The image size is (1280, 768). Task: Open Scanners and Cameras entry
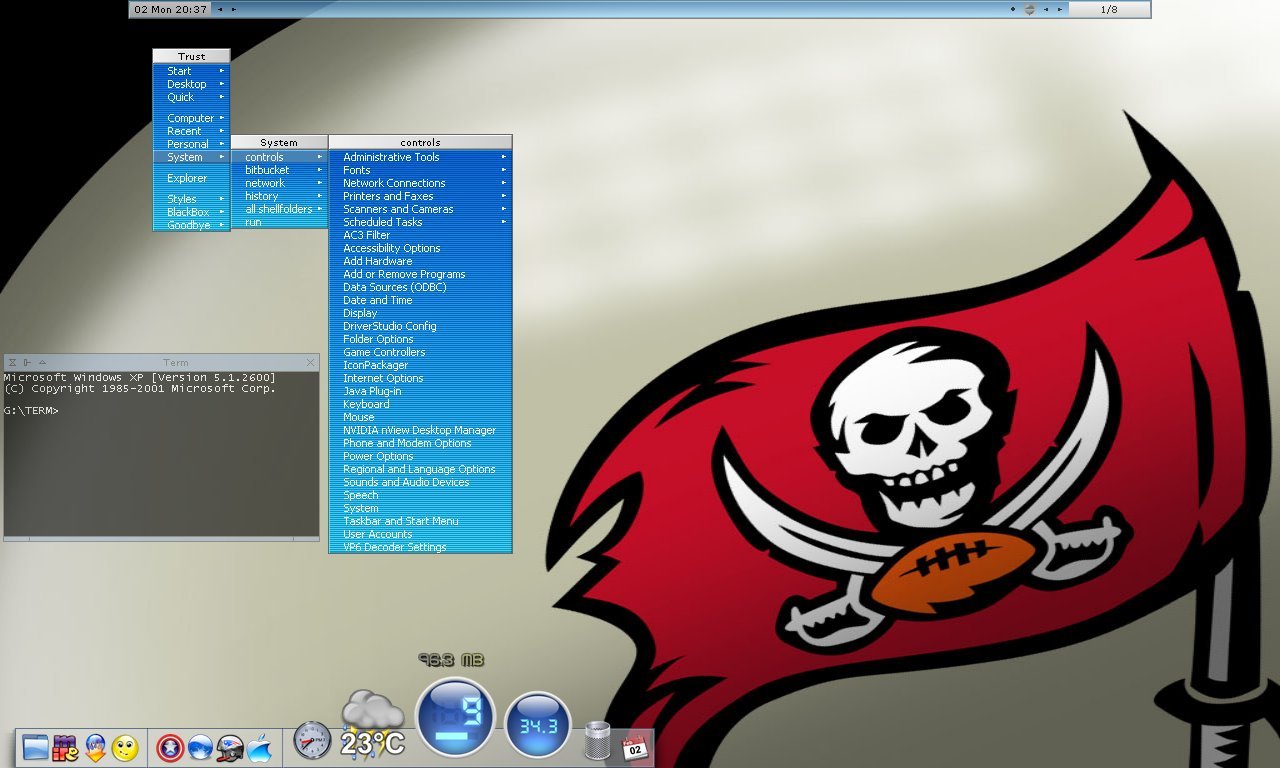click(x=420, y=209)
